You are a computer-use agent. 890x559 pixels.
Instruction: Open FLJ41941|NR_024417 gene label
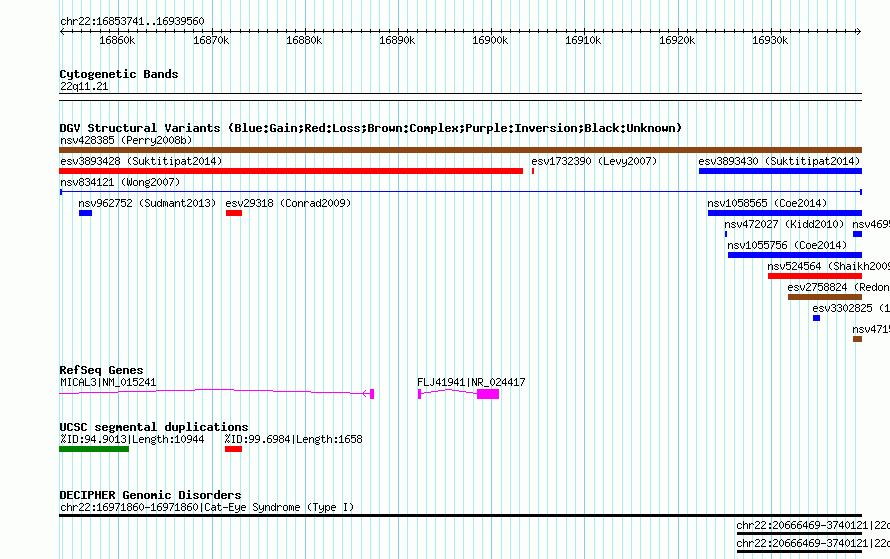[471, 383]
